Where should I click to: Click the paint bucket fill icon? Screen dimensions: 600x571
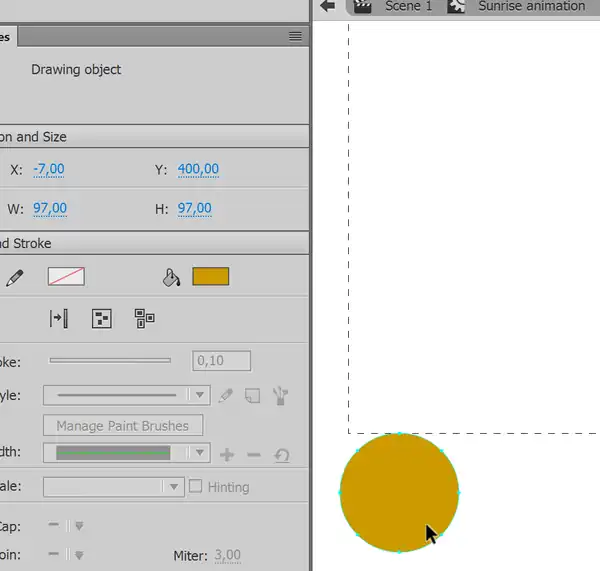coord(171,277)
